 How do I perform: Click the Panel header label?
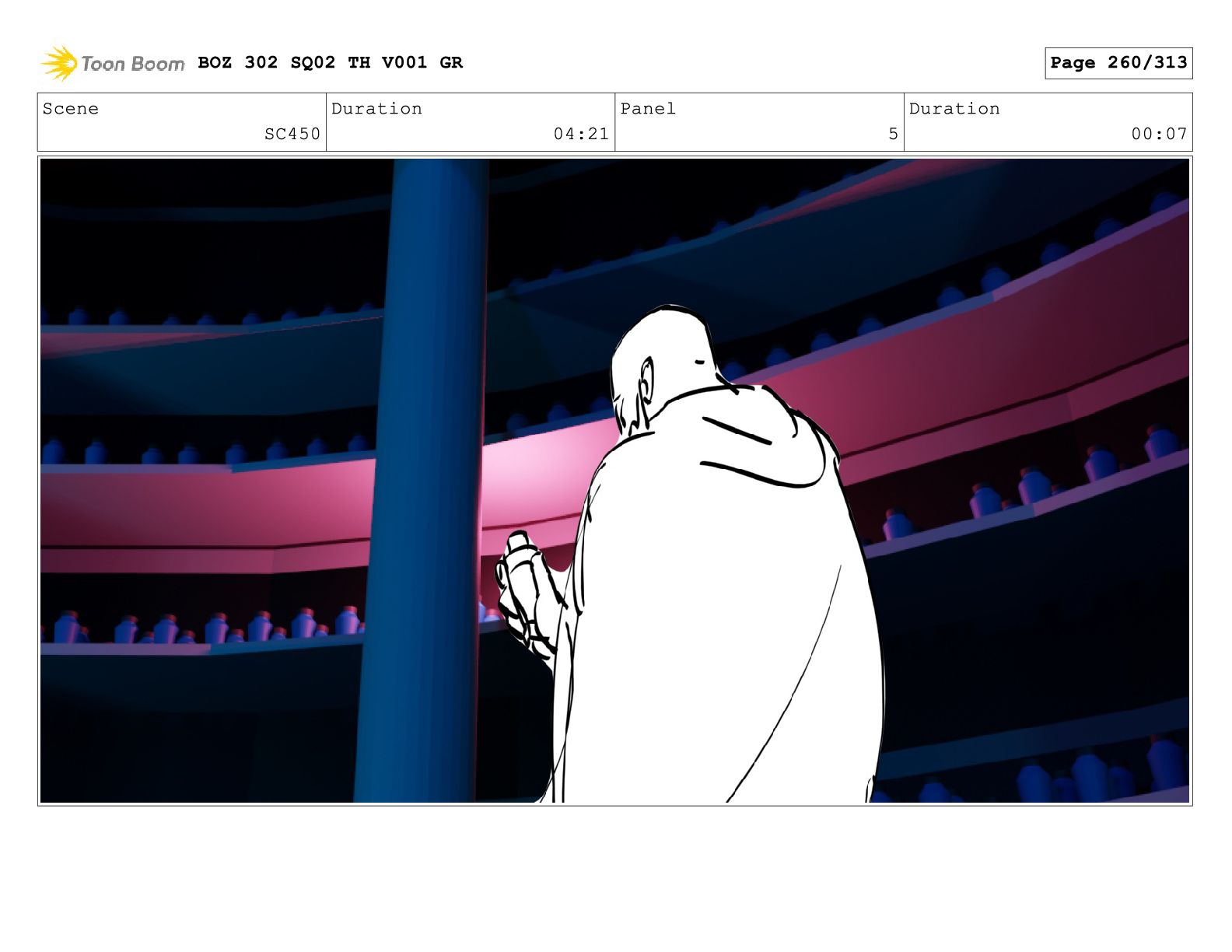(x=648, y=109)
